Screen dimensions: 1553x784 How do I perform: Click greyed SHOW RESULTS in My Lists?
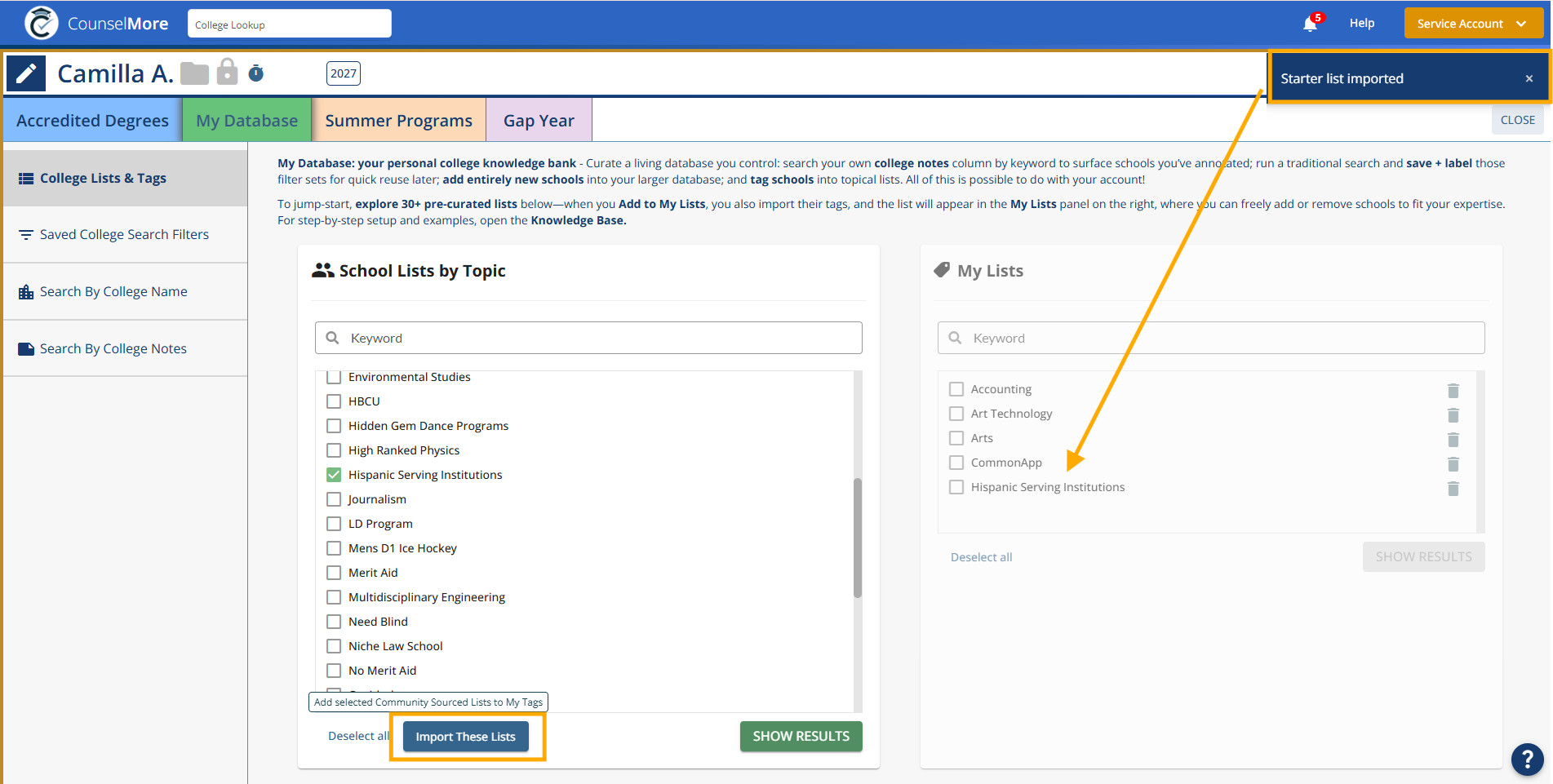pos(1424,557)
